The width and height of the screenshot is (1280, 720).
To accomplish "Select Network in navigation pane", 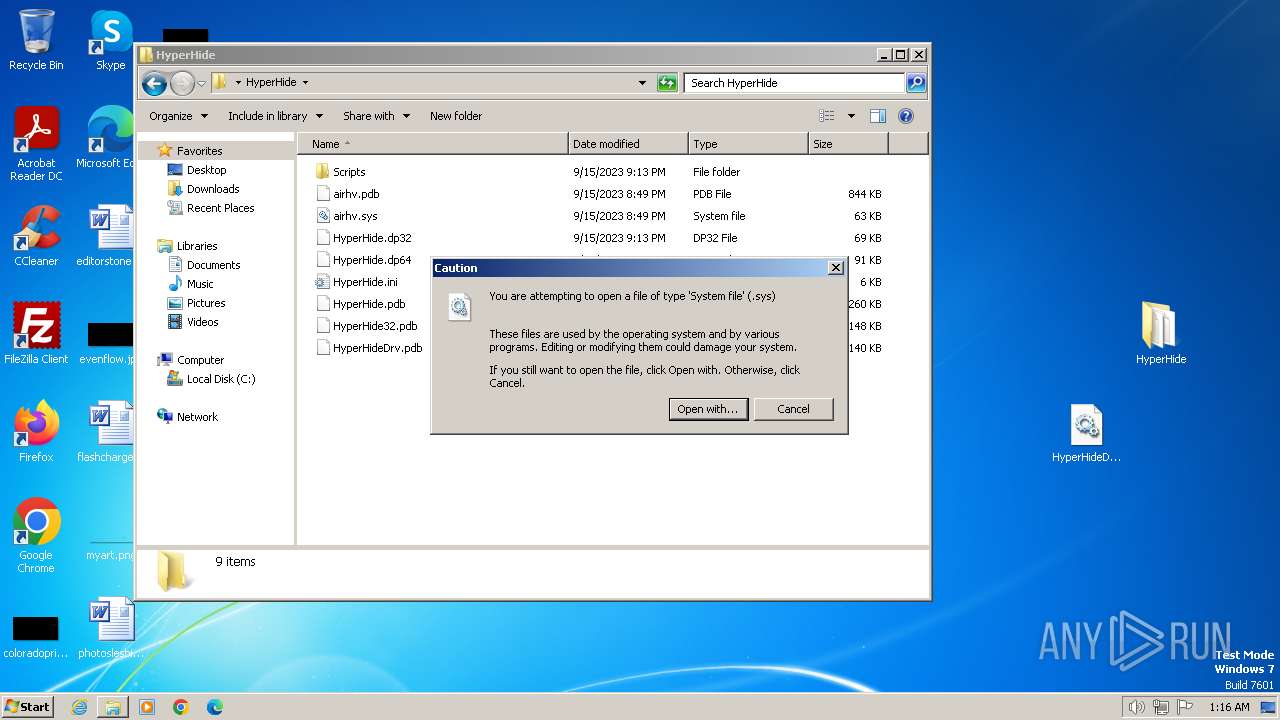I will (197, 417).
